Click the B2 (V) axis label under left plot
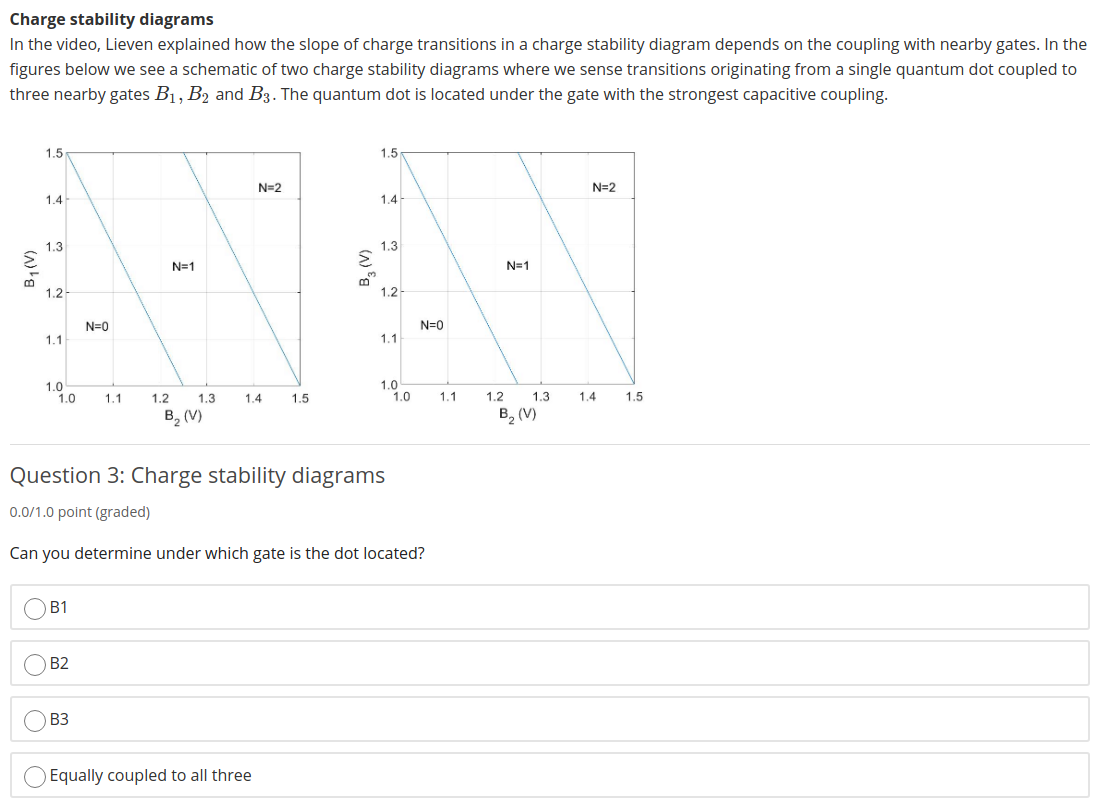The height and width of the screenshot is (803, 1105). [x=184, y=414]
